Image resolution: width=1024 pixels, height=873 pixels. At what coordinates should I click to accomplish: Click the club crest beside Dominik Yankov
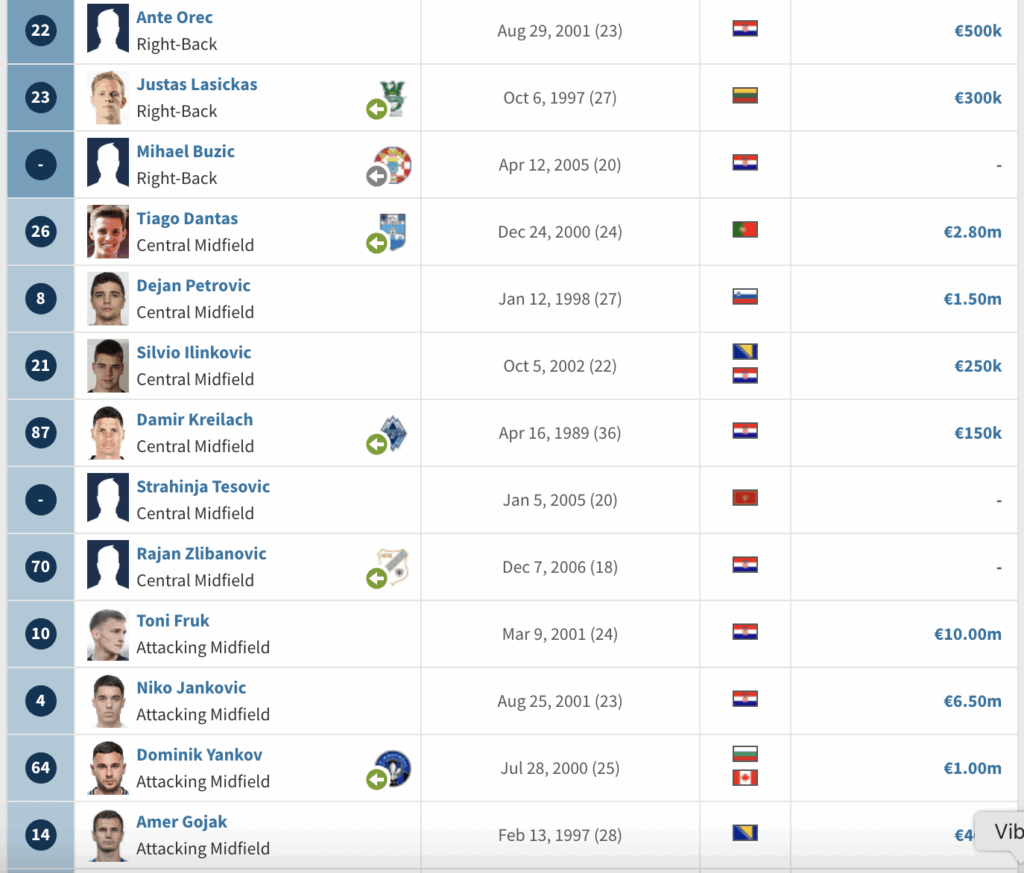[392, 768]
